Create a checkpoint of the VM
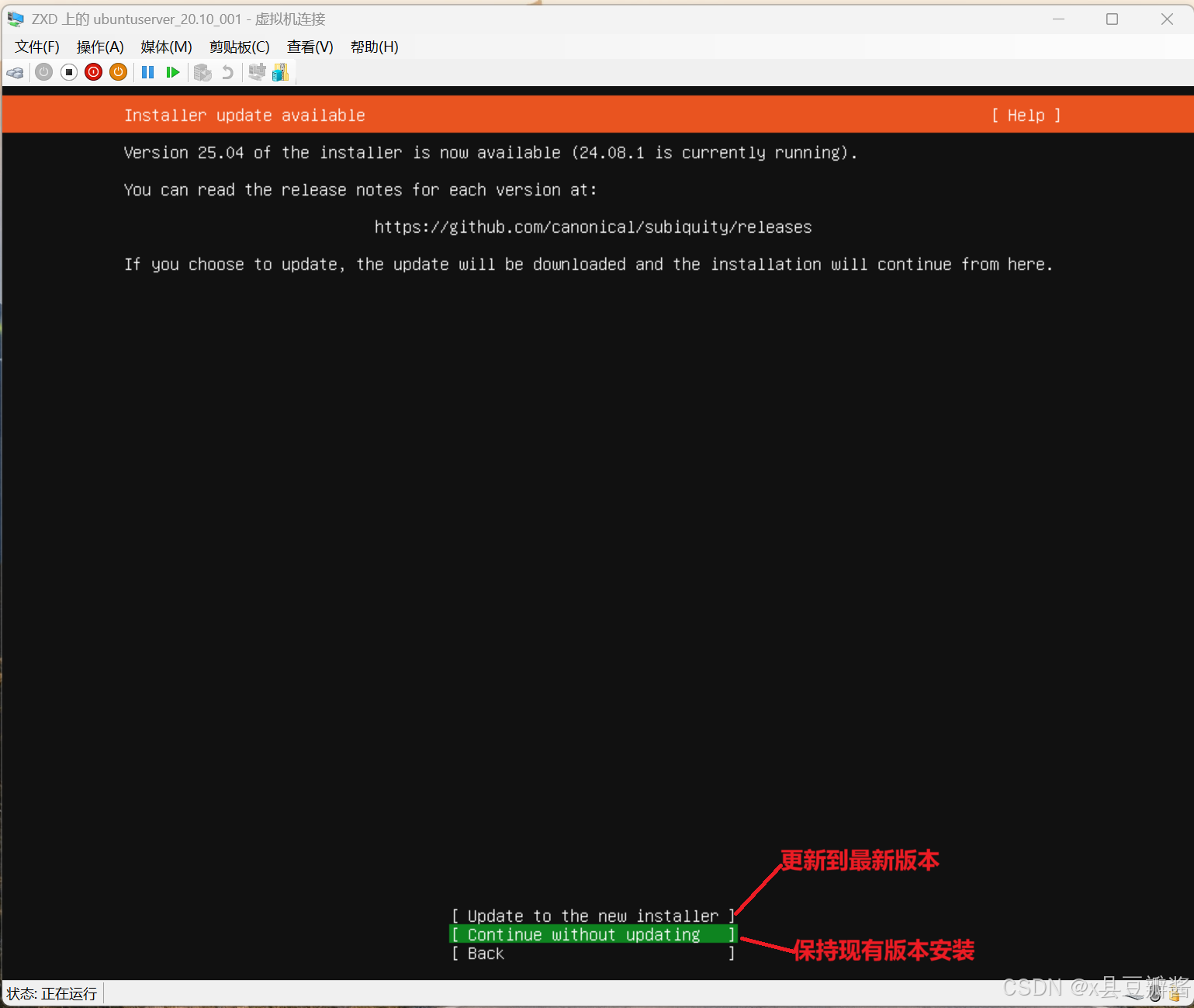 pos(202,72)
